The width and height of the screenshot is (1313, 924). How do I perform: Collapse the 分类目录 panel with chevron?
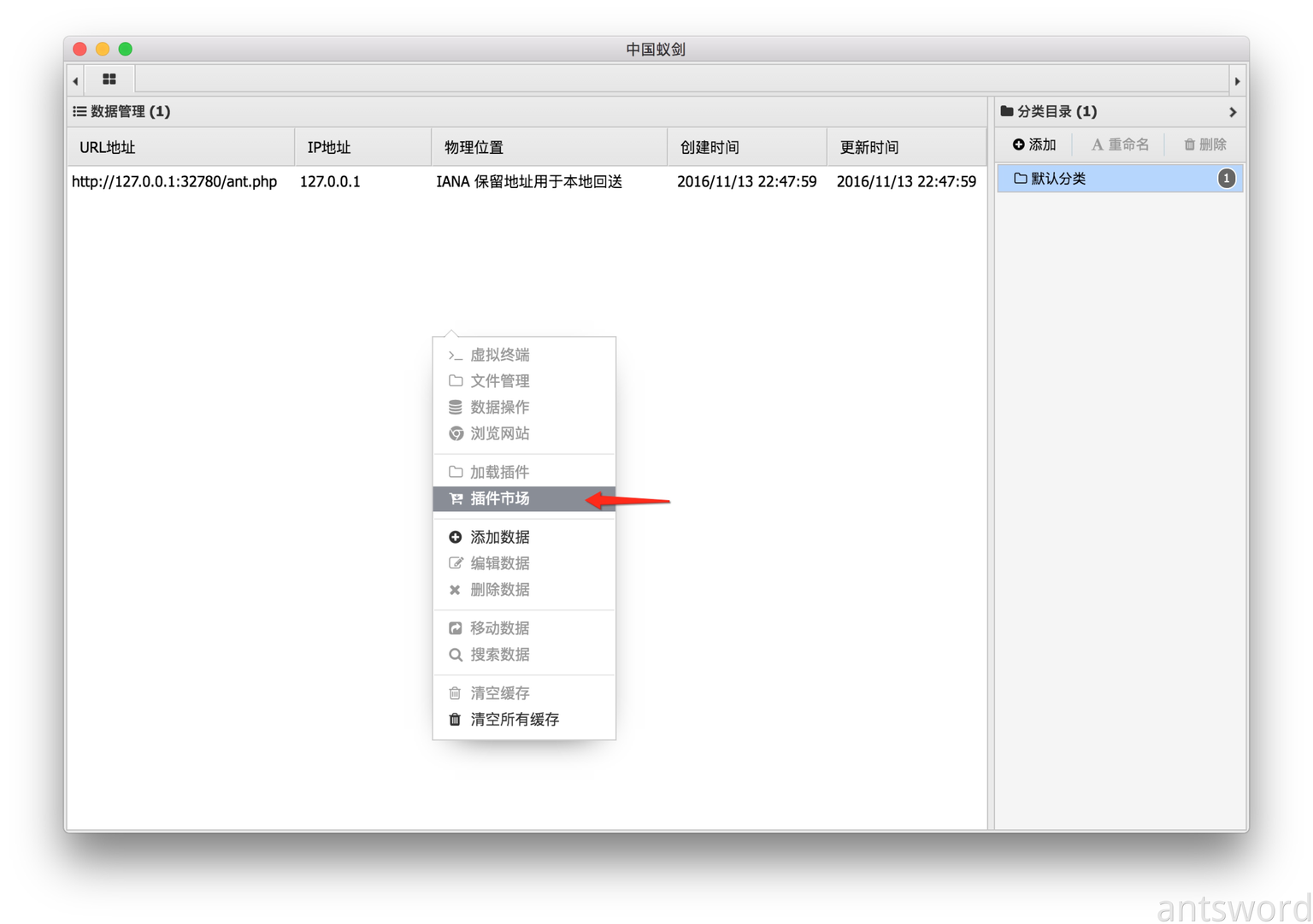click(1232, 112)
